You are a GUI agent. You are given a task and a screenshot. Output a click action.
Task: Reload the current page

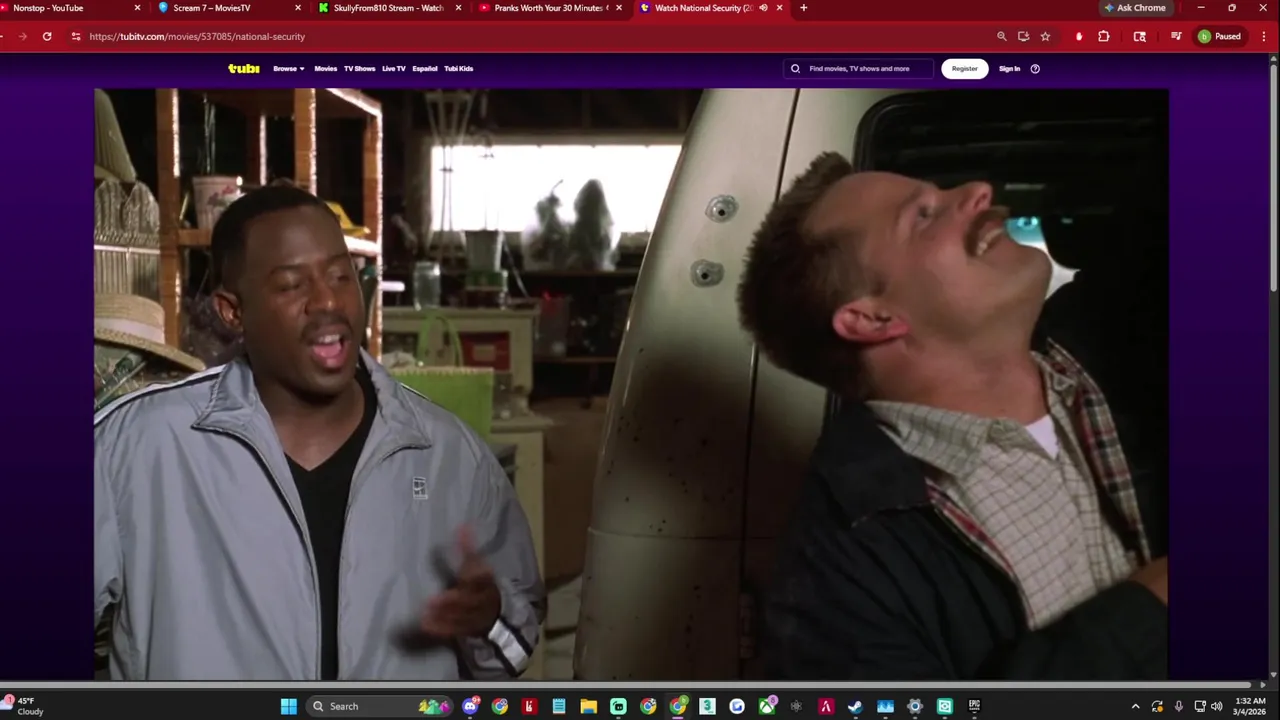tap(47, 36)
